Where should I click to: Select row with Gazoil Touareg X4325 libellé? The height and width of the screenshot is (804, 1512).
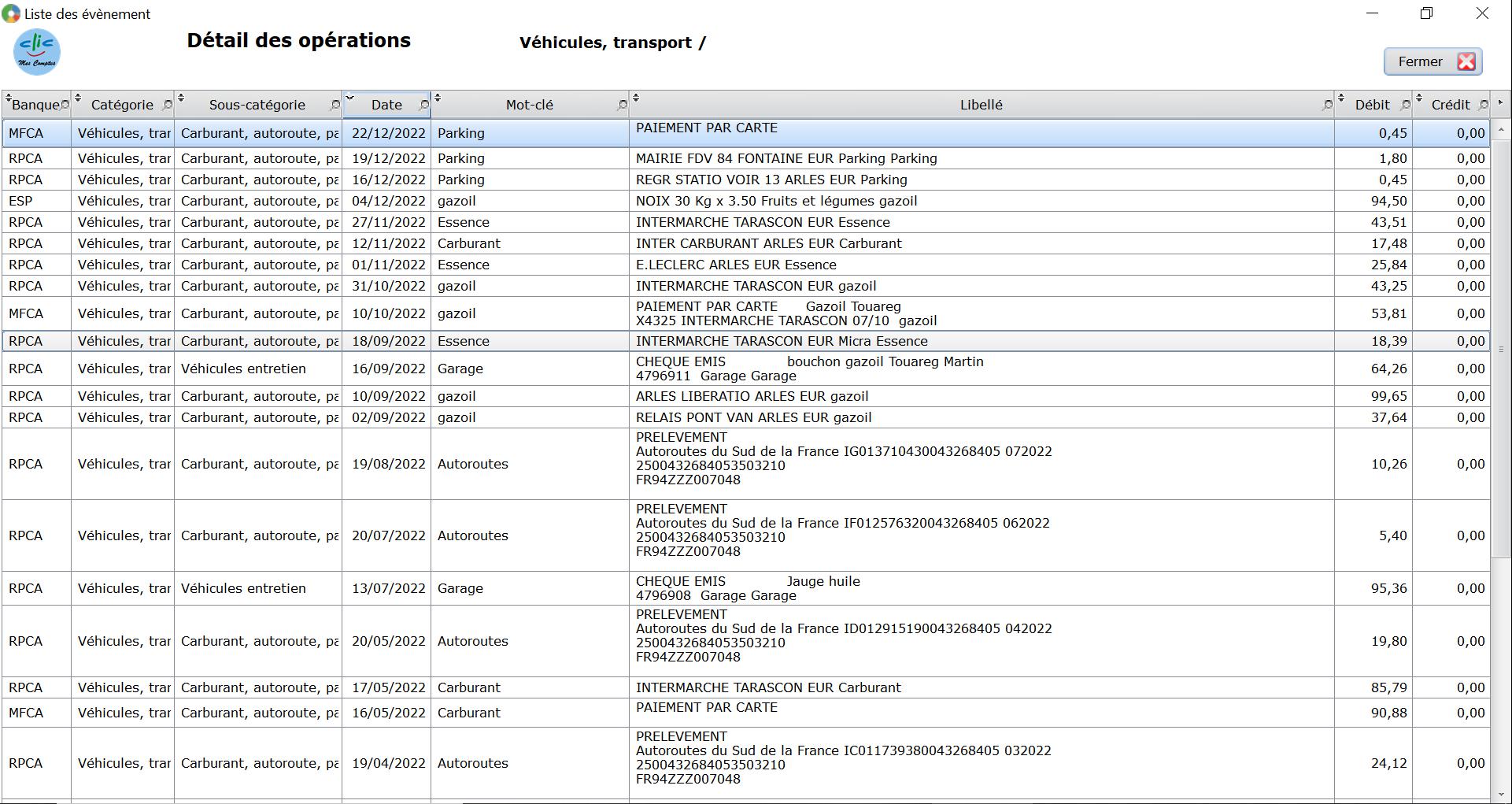coord(745,313)
